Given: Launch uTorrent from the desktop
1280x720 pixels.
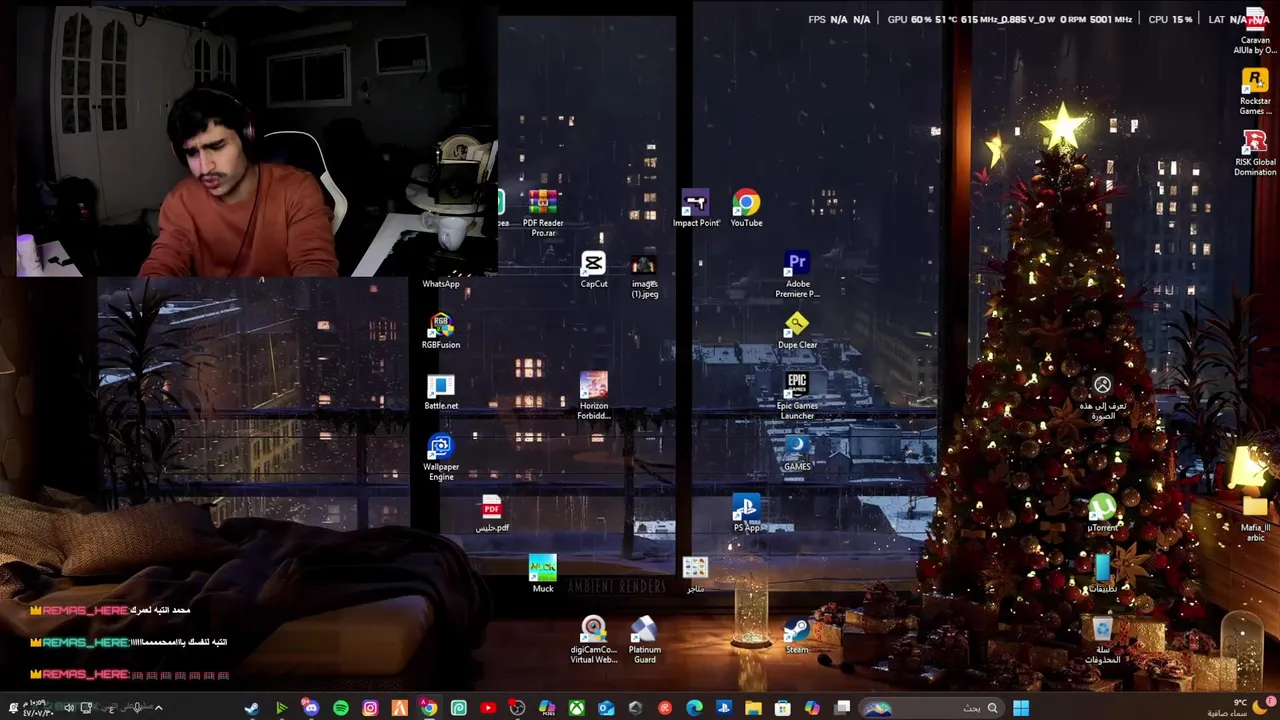Looking at the screenshot, I should tap(1102, 514).
